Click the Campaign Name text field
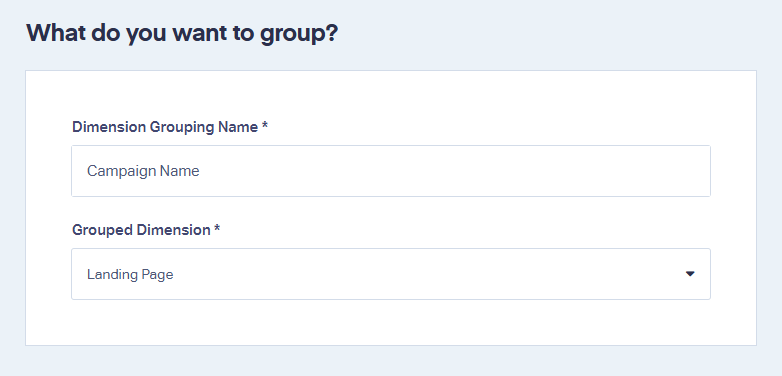 pyautogui.click(x=391, y=171)
